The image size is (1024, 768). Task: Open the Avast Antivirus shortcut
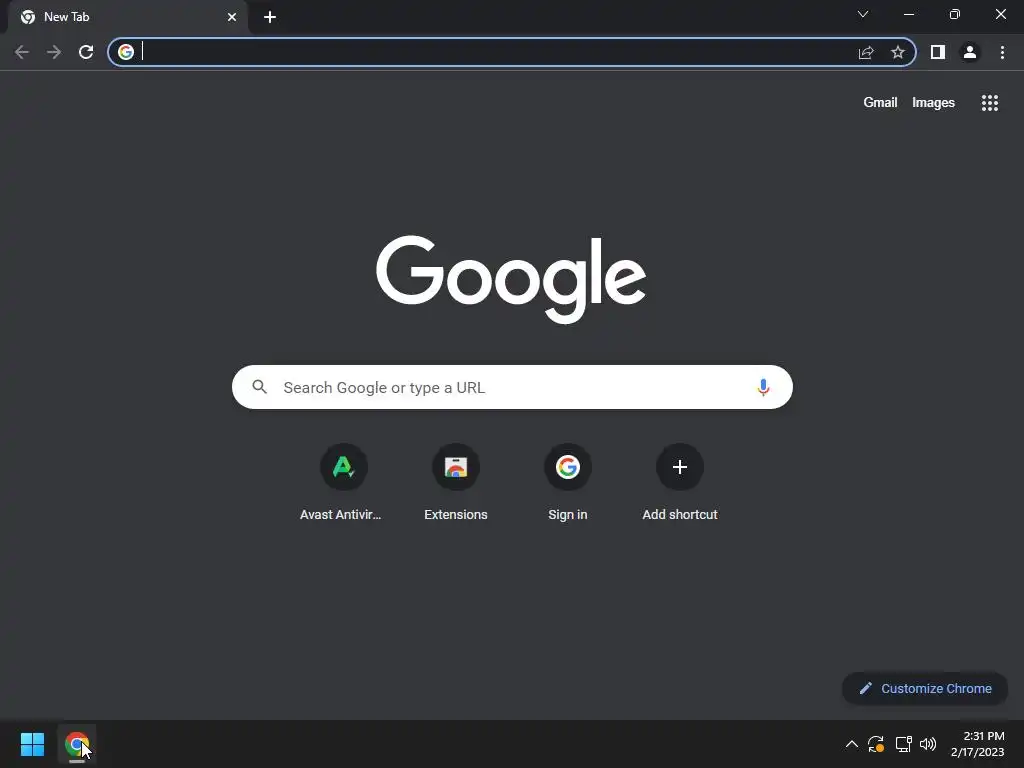pos(344,482)
